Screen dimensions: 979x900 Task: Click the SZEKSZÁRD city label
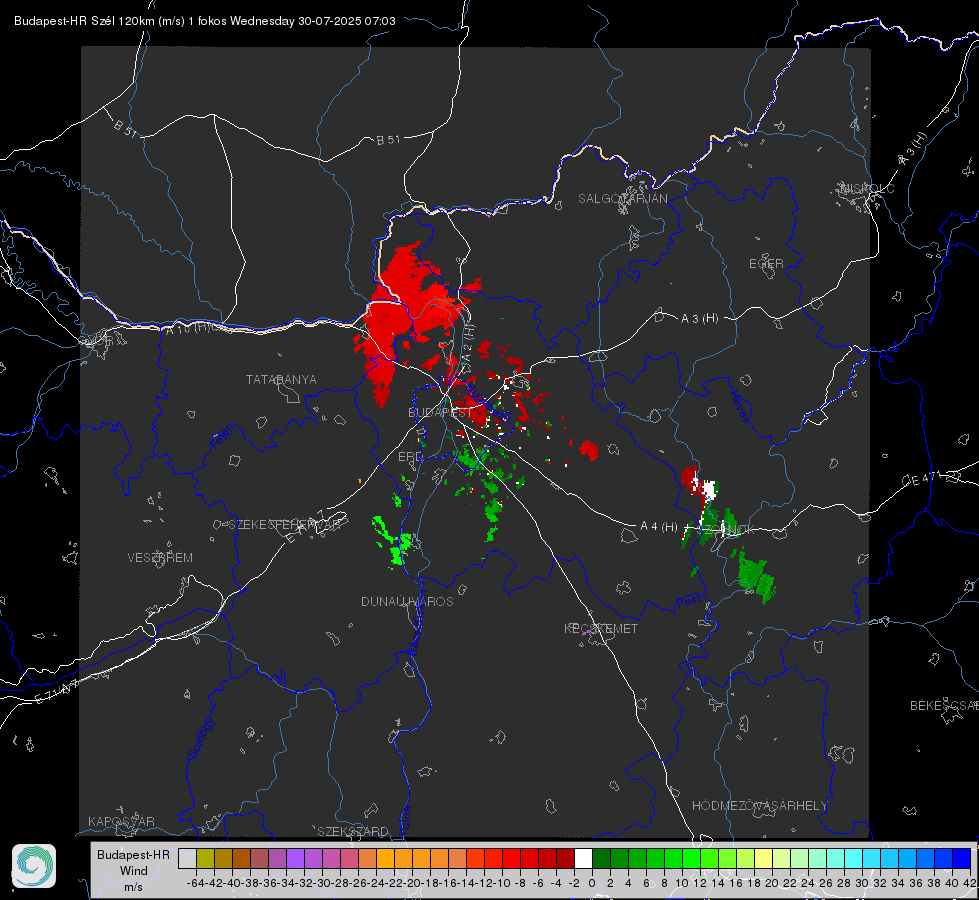coord(353,831)
